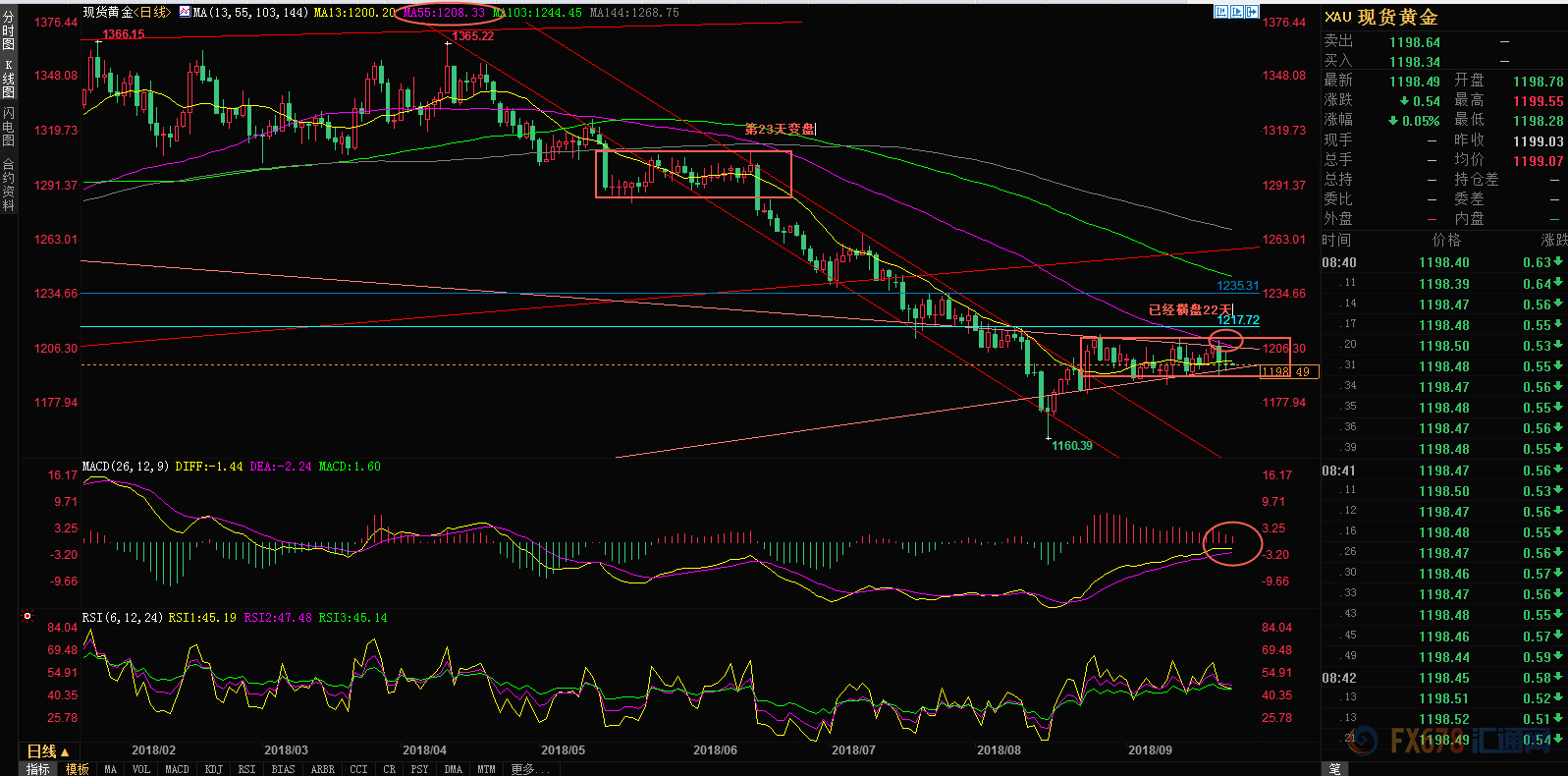Select the 模板 templates tab
Viewport: 1568px width, 776px height.
[x=78, y=769]
